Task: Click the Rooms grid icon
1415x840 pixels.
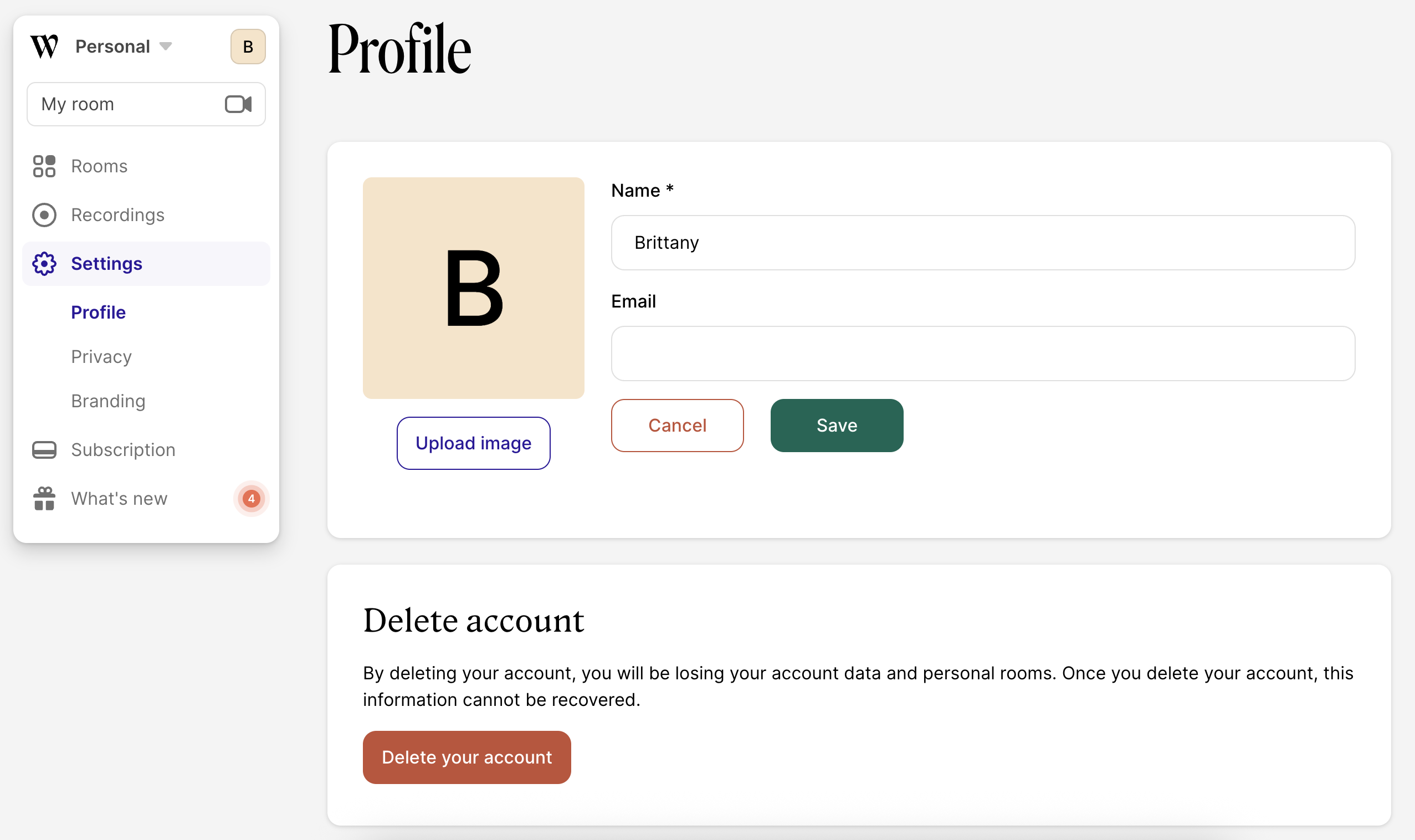Action: point(44,166)
